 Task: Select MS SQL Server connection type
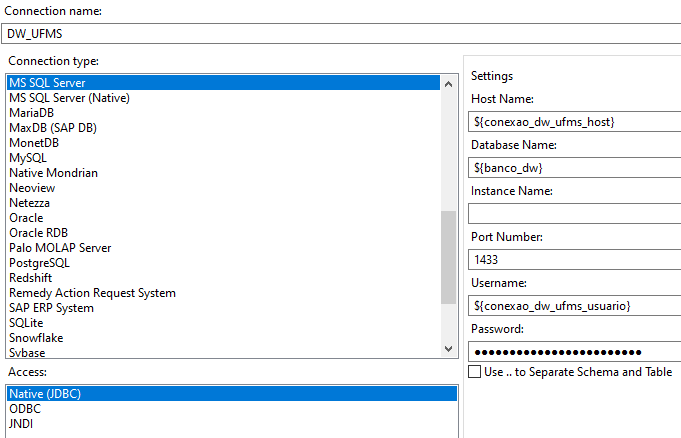coord(224,83)
